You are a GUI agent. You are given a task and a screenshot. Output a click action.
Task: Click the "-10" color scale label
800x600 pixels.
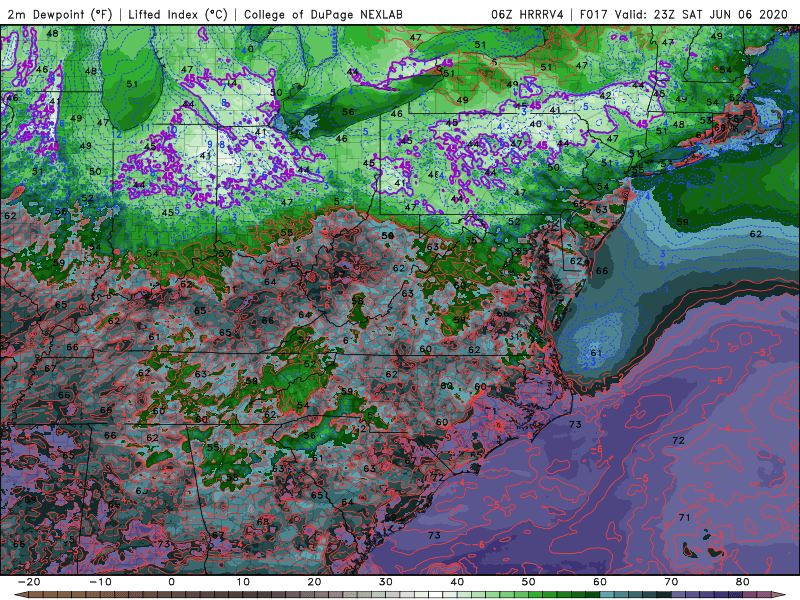tap(100, 582)
